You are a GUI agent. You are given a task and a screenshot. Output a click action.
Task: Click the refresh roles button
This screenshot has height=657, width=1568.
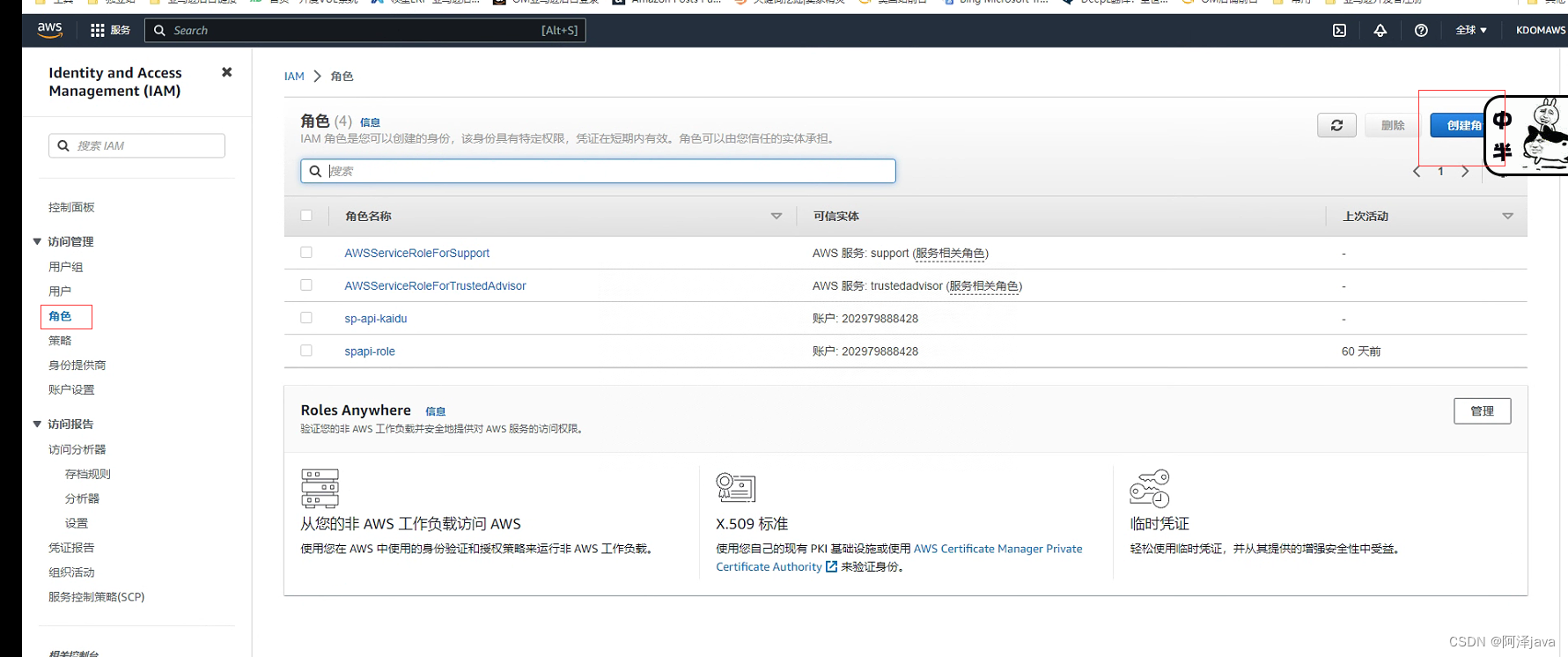pos(1336,125)
